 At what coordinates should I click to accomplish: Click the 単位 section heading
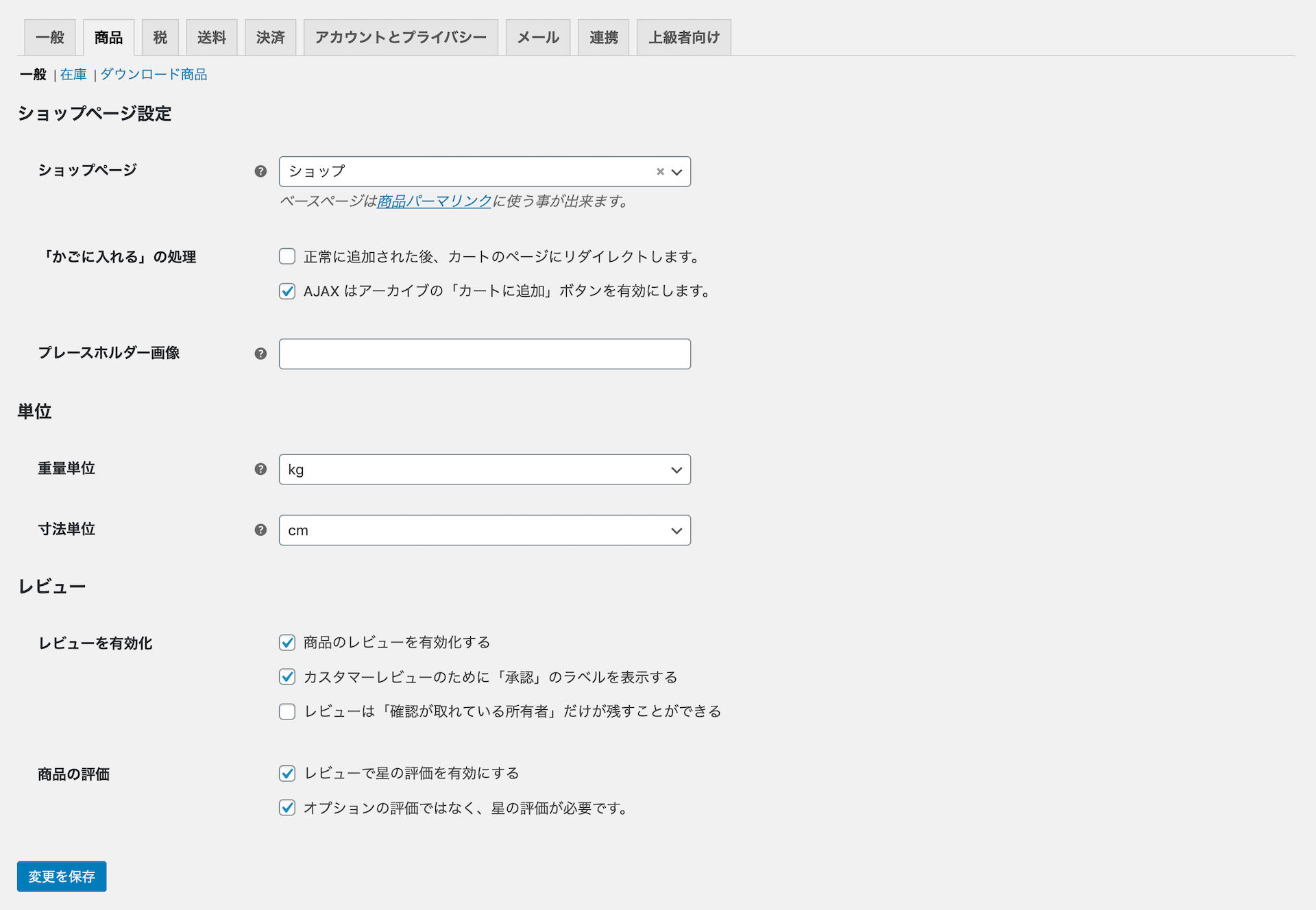click(x=34, y=411)
